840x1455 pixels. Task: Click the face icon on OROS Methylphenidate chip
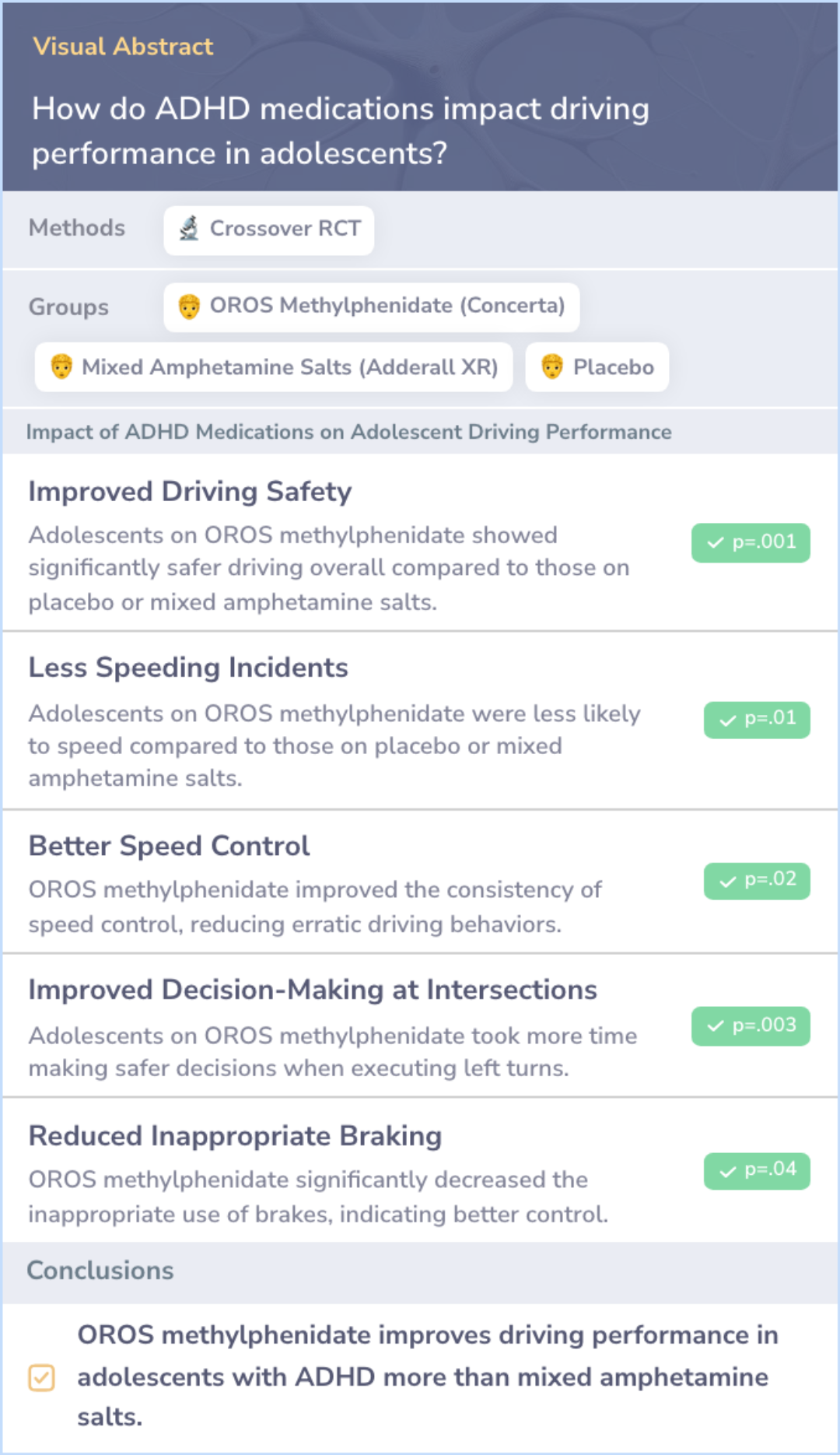[x=189, y=307]
